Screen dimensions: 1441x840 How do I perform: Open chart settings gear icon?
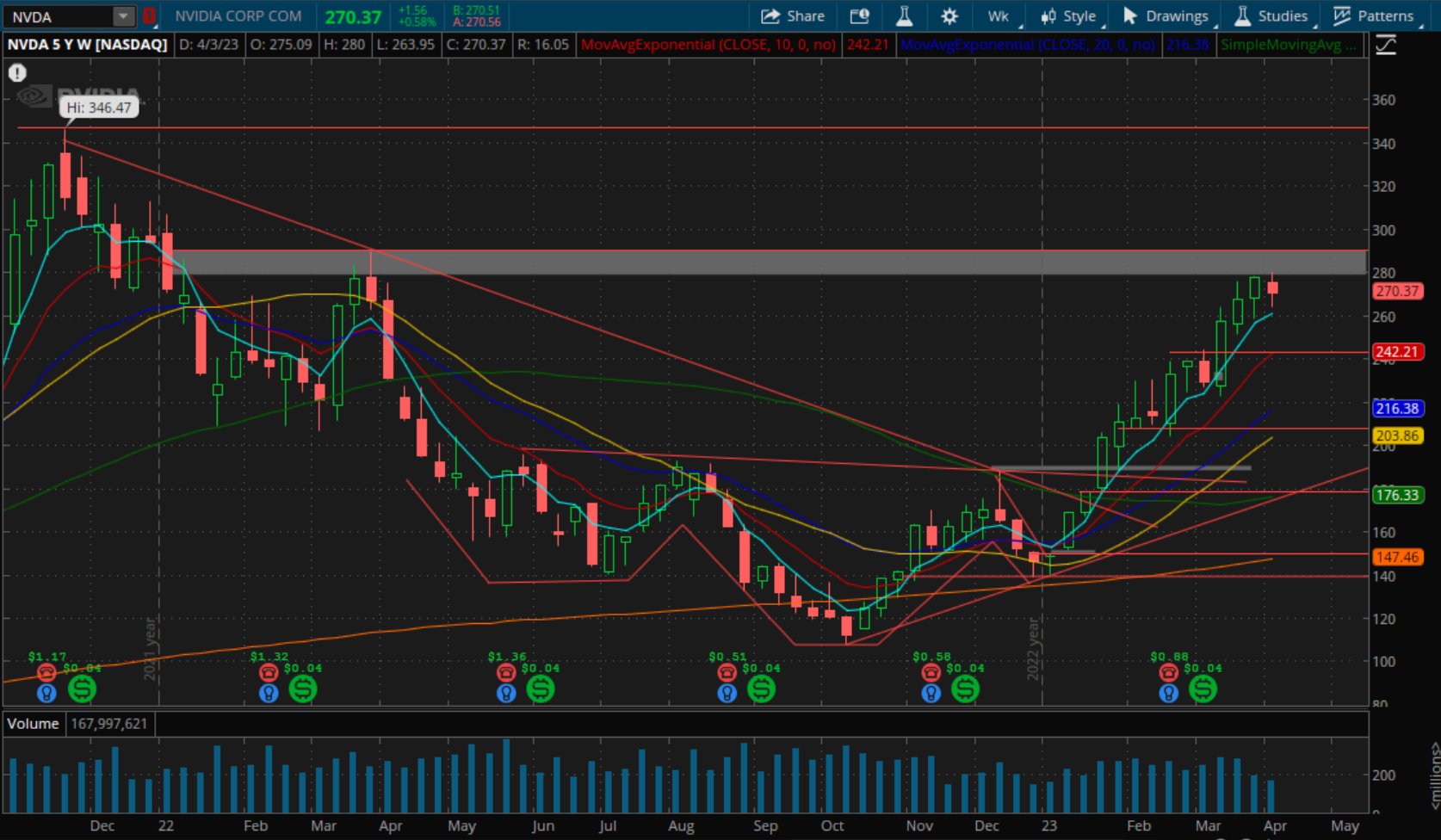pos(949,16)
